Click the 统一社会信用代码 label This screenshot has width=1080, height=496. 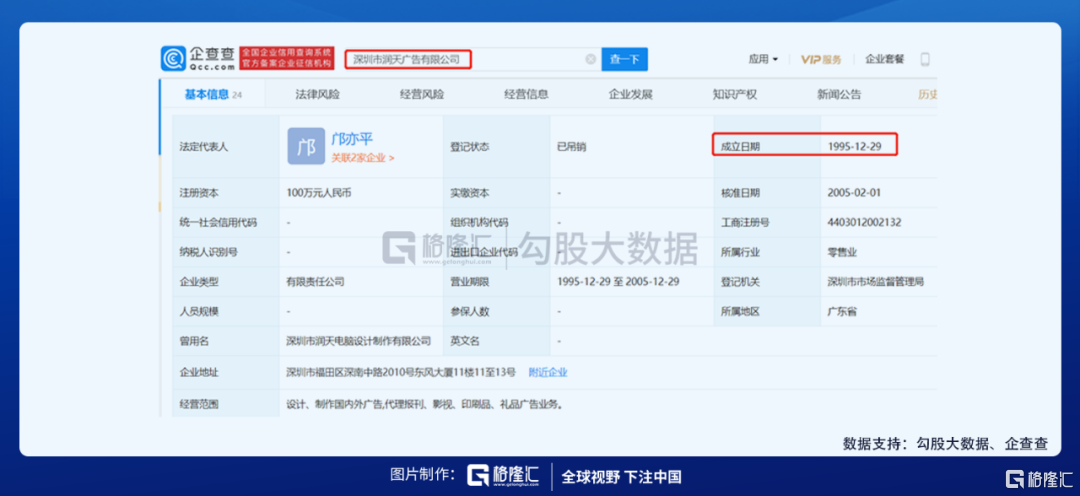coord(218,222)
